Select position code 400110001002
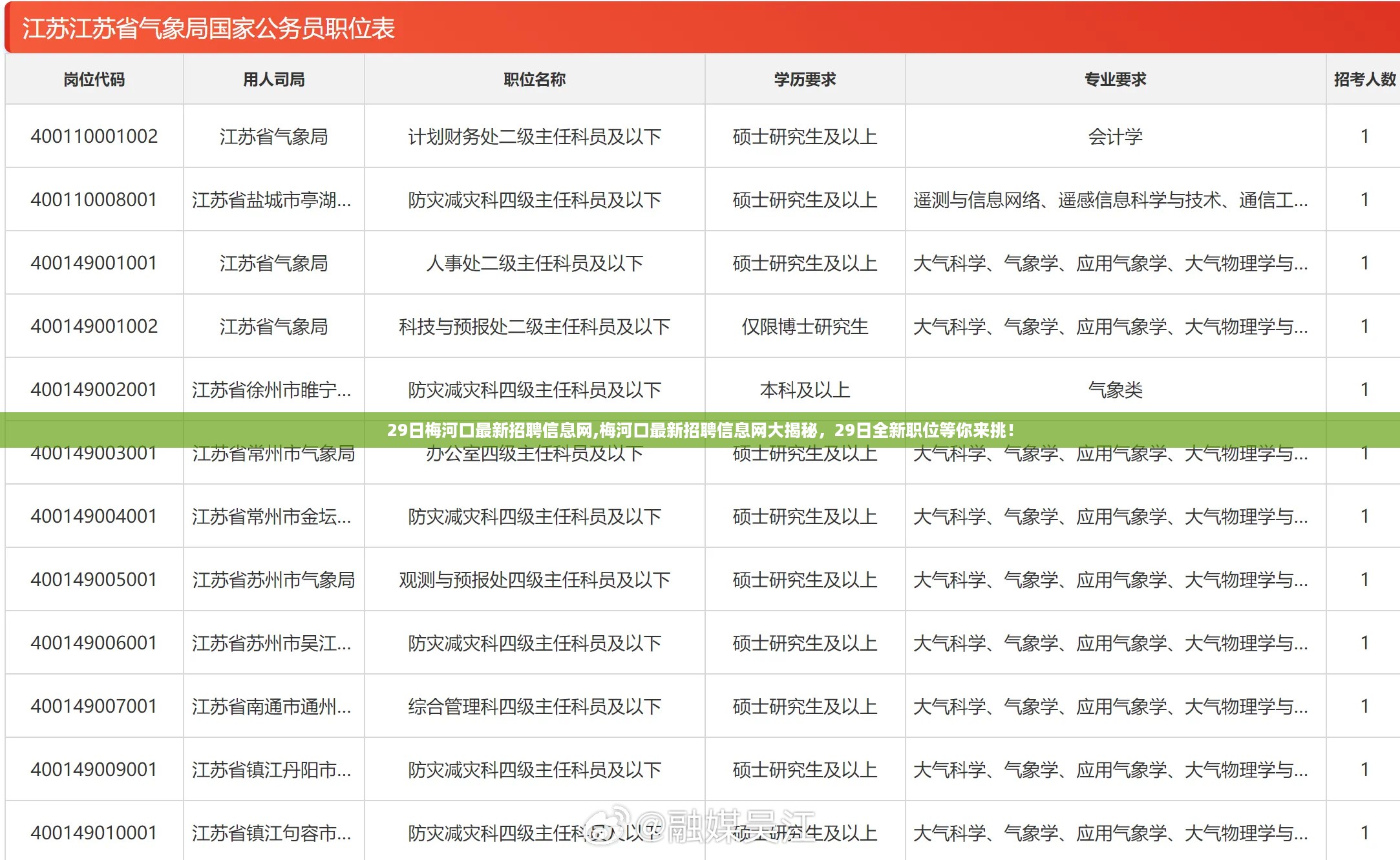The height and width of the screenshot is (860, 1400). 94,136
